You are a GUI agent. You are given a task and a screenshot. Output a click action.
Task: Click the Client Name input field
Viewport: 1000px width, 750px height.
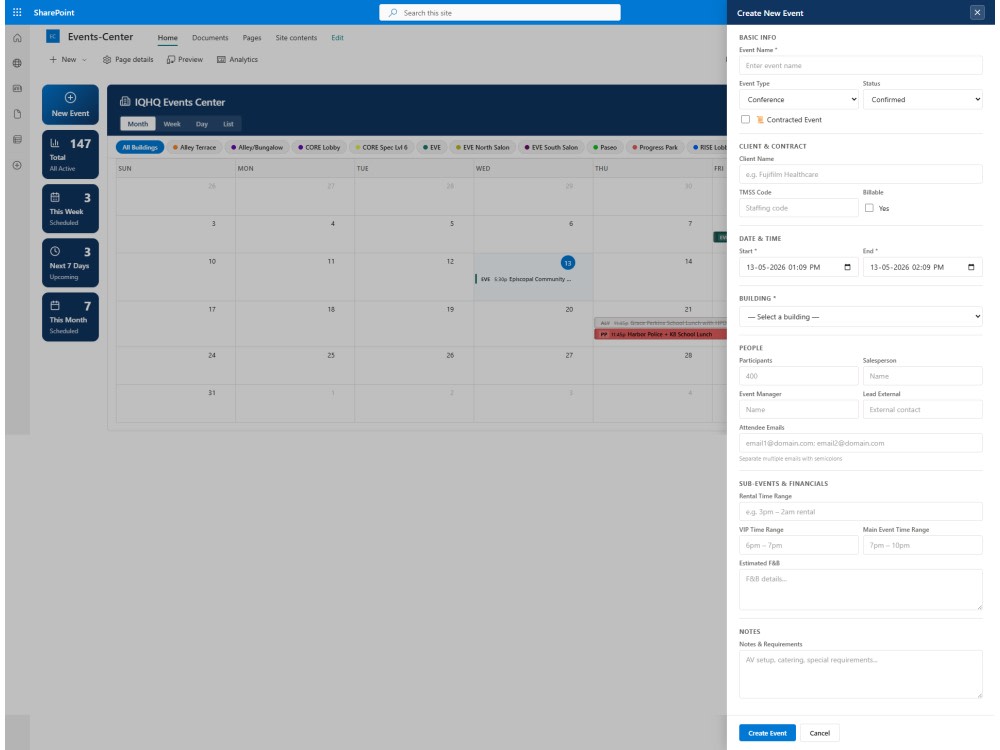(x=860, y=174)
